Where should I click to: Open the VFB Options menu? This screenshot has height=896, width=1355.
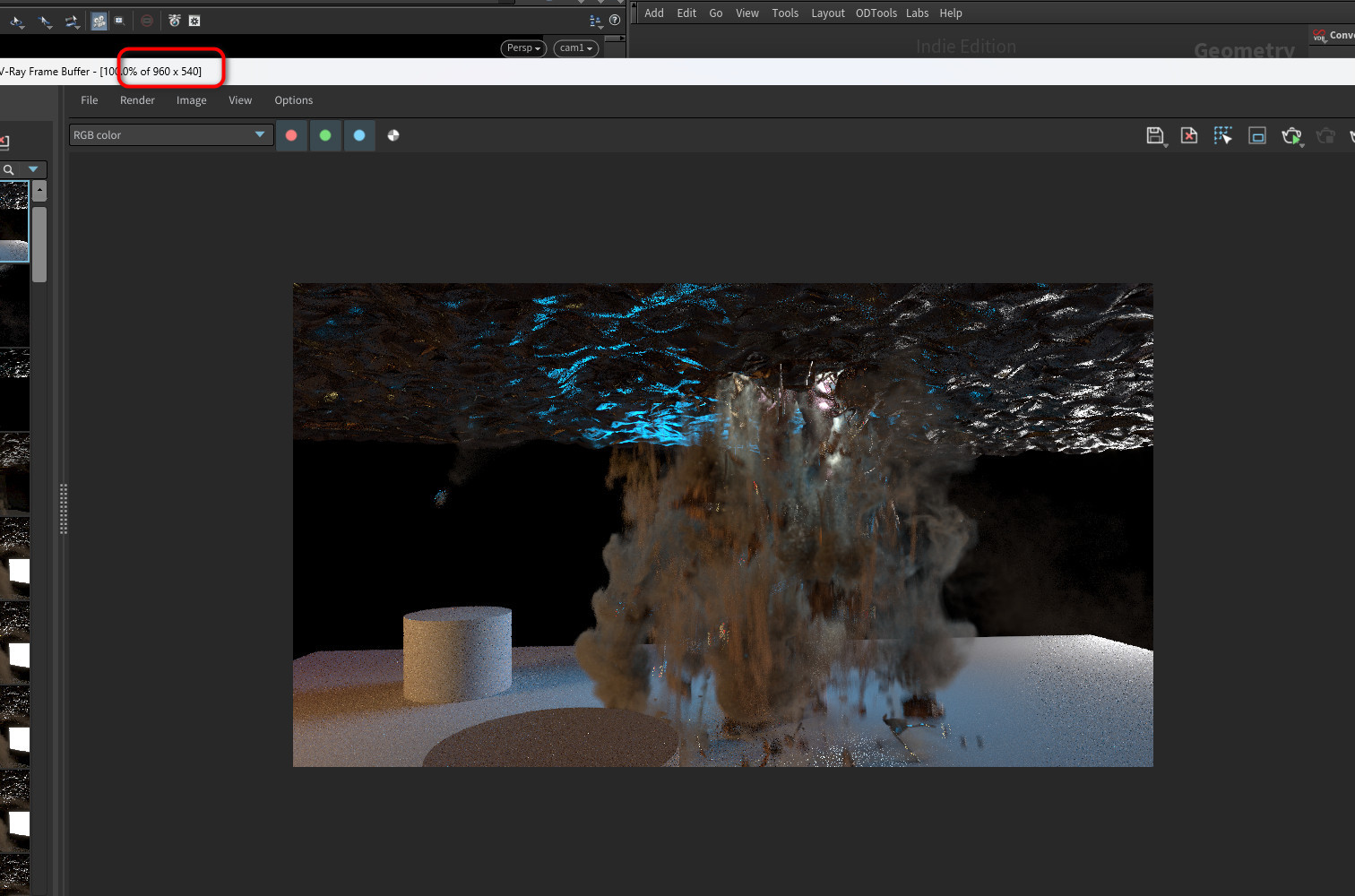(293, 100)
